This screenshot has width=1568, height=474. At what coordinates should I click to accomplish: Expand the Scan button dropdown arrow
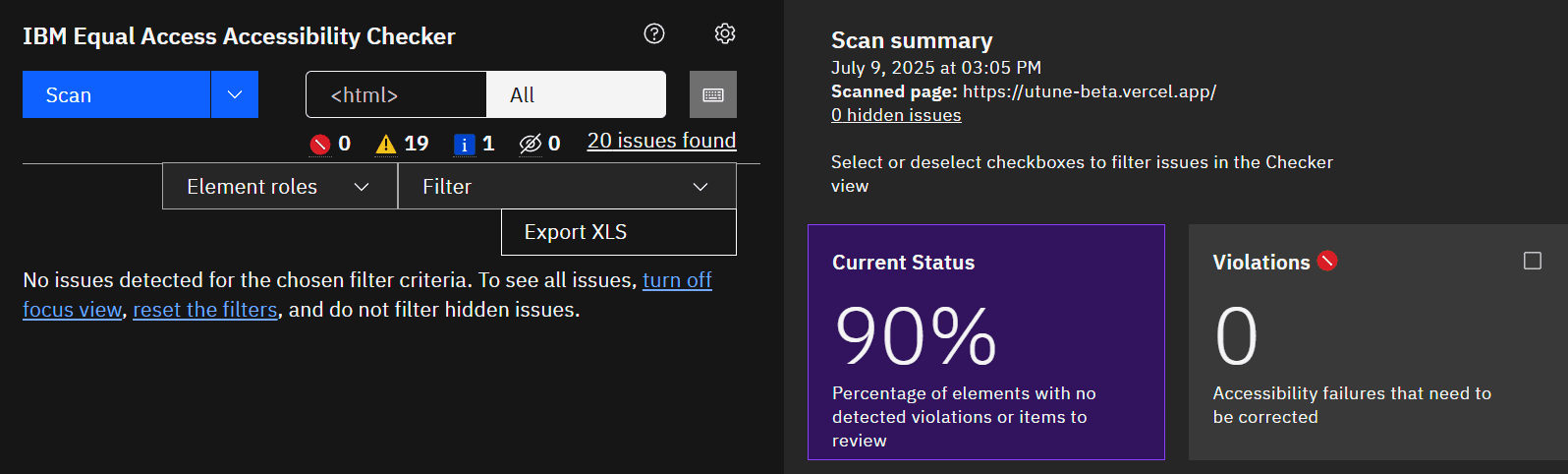coord(235,94)
